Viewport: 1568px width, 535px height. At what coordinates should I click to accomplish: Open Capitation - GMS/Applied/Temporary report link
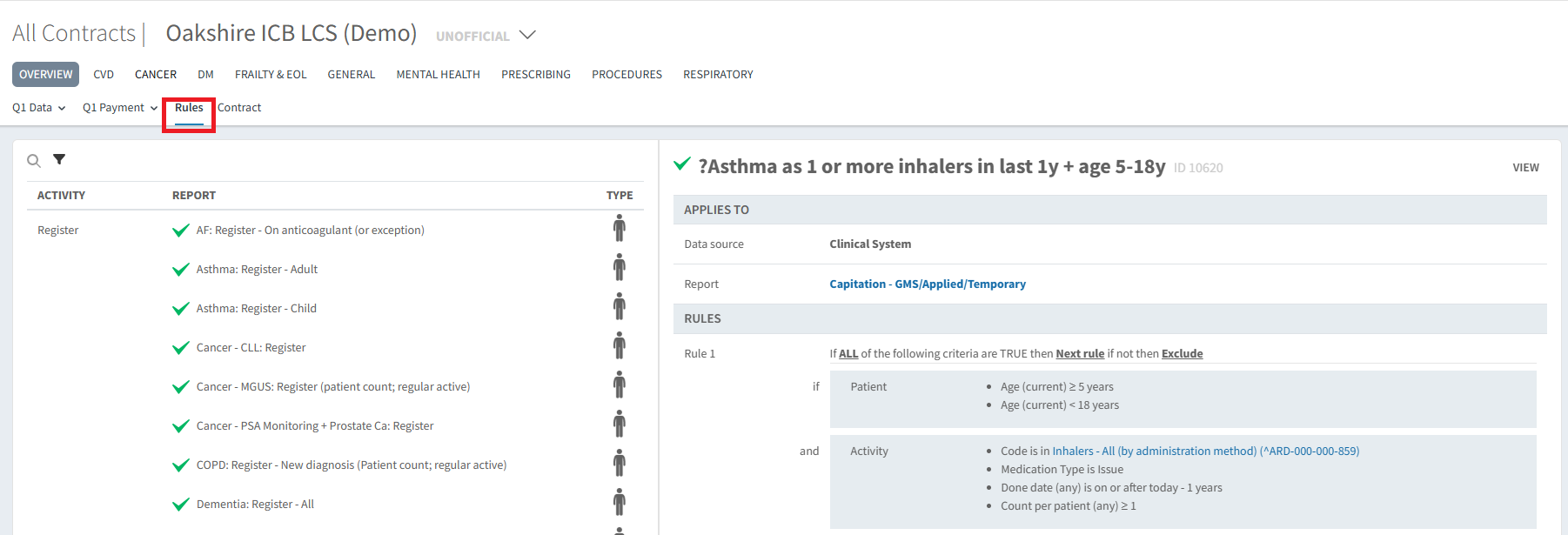pos(928,284)
